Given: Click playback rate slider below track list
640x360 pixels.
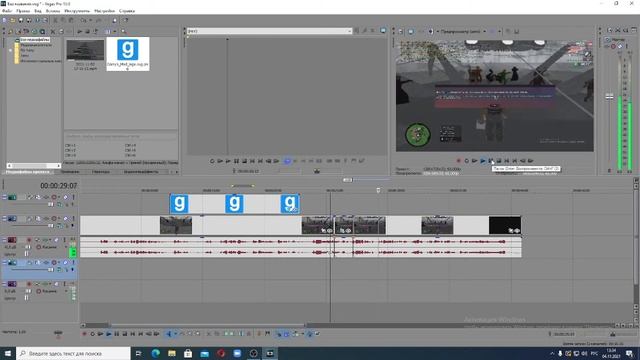Looking at the screenshot, I should (x=58, y=333).
